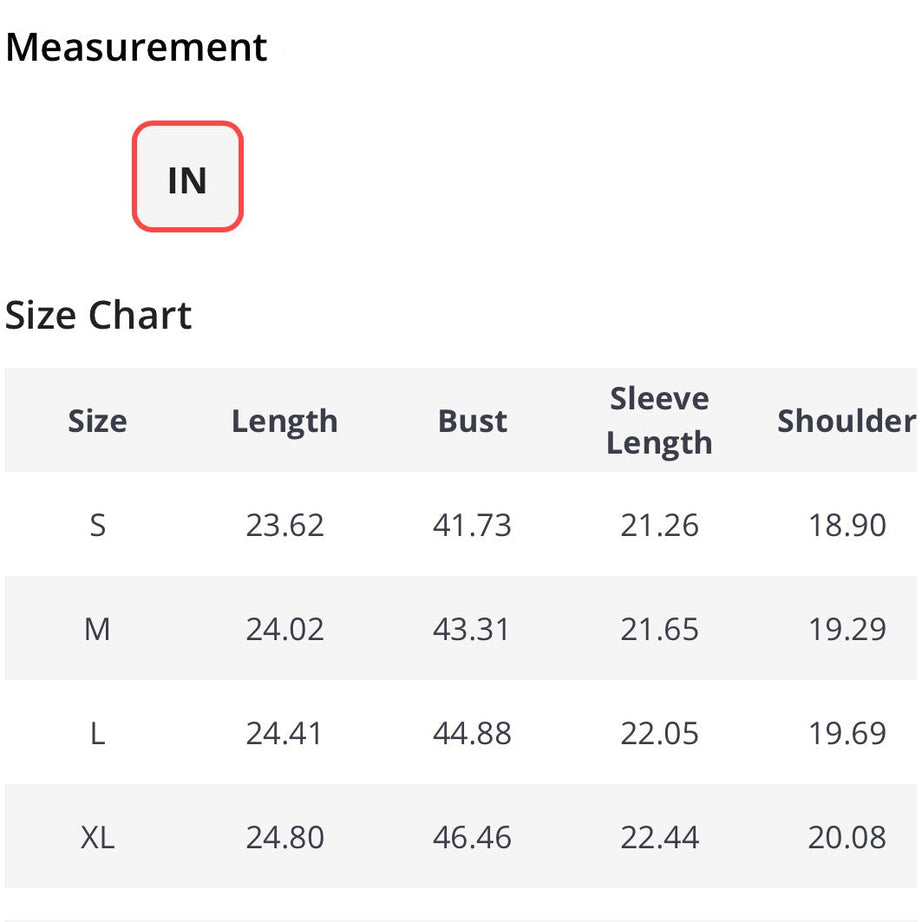Select the IN measurement unit button
The width and height of the screenshot is (922, 922).
[x=188, y=178]
